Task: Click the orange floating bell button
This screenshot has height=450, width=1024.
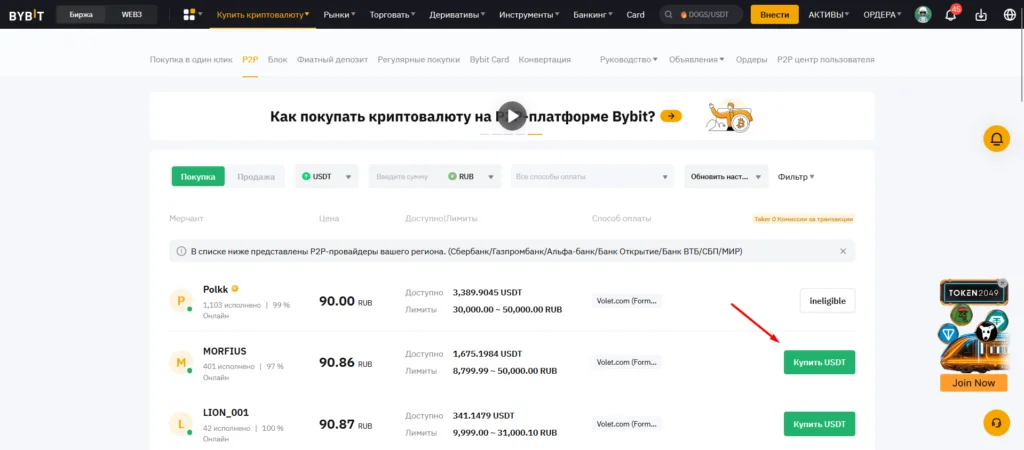Action: (x=997, y=138)
